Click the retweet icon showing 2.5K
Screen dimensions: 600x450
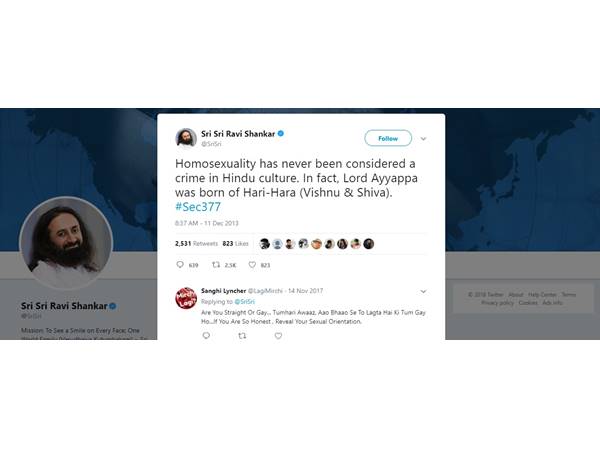click(x=216, y=264)
